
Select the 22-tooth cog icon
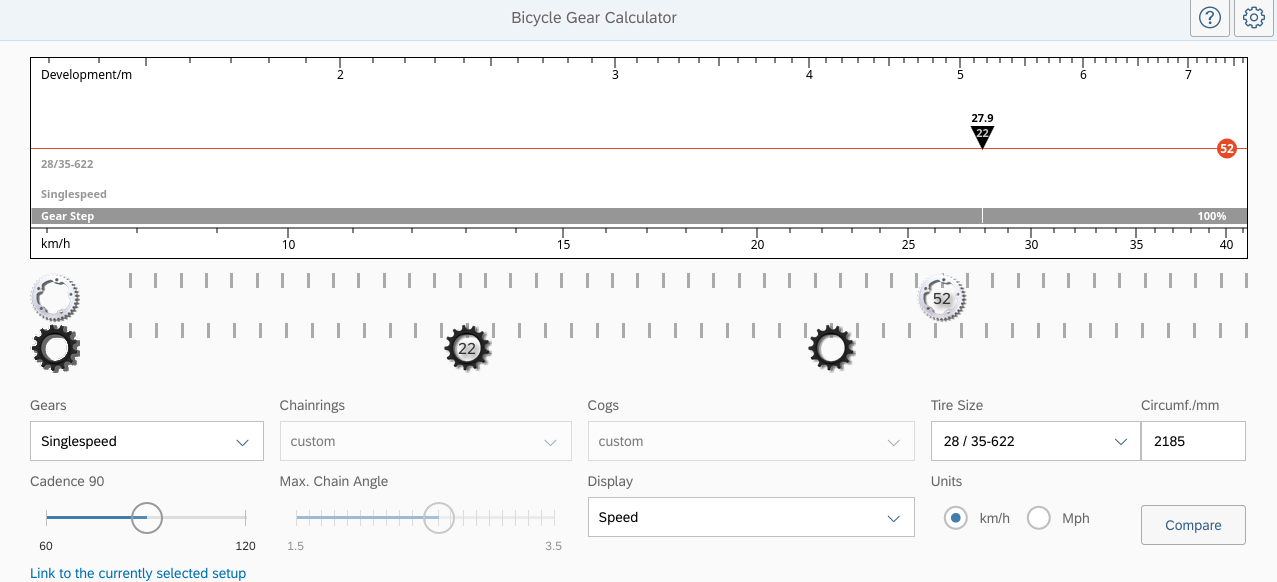(x=467, y=348)
